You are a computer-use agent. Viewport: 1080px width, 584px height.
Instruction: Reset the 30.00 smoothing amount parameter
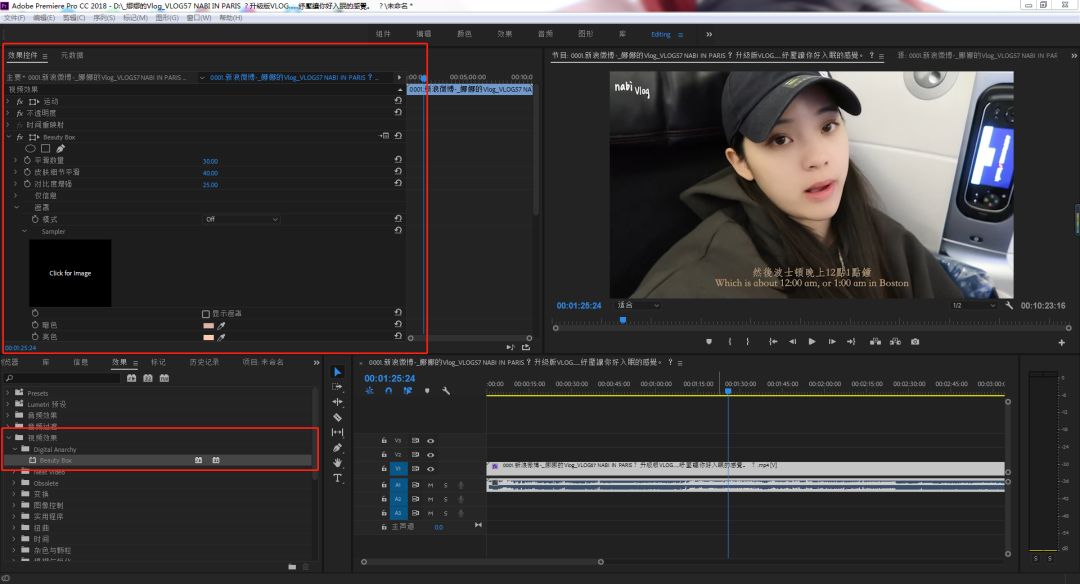[398, 160]
